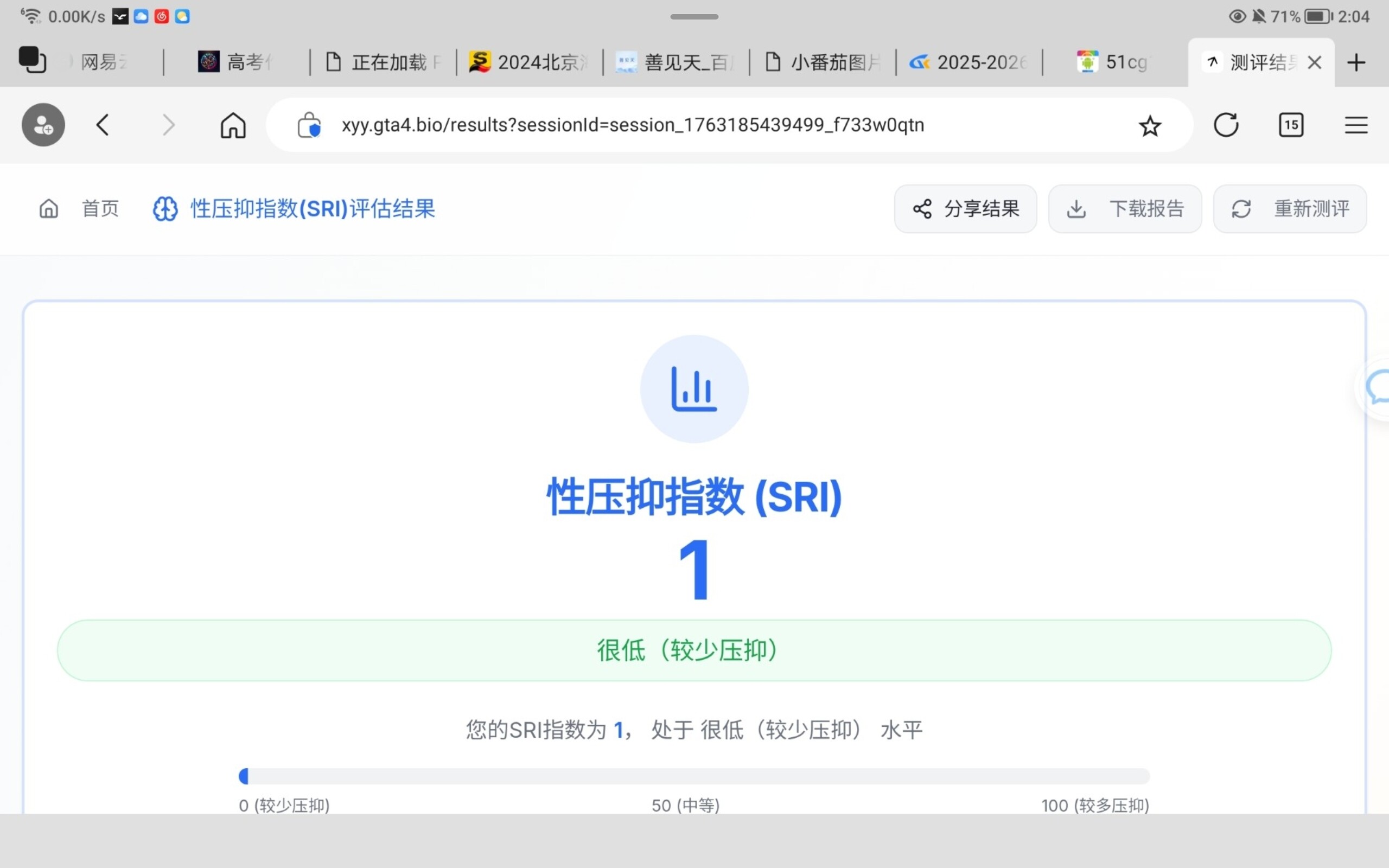Open the tab count switcher showing 15

click(1291, 125)
